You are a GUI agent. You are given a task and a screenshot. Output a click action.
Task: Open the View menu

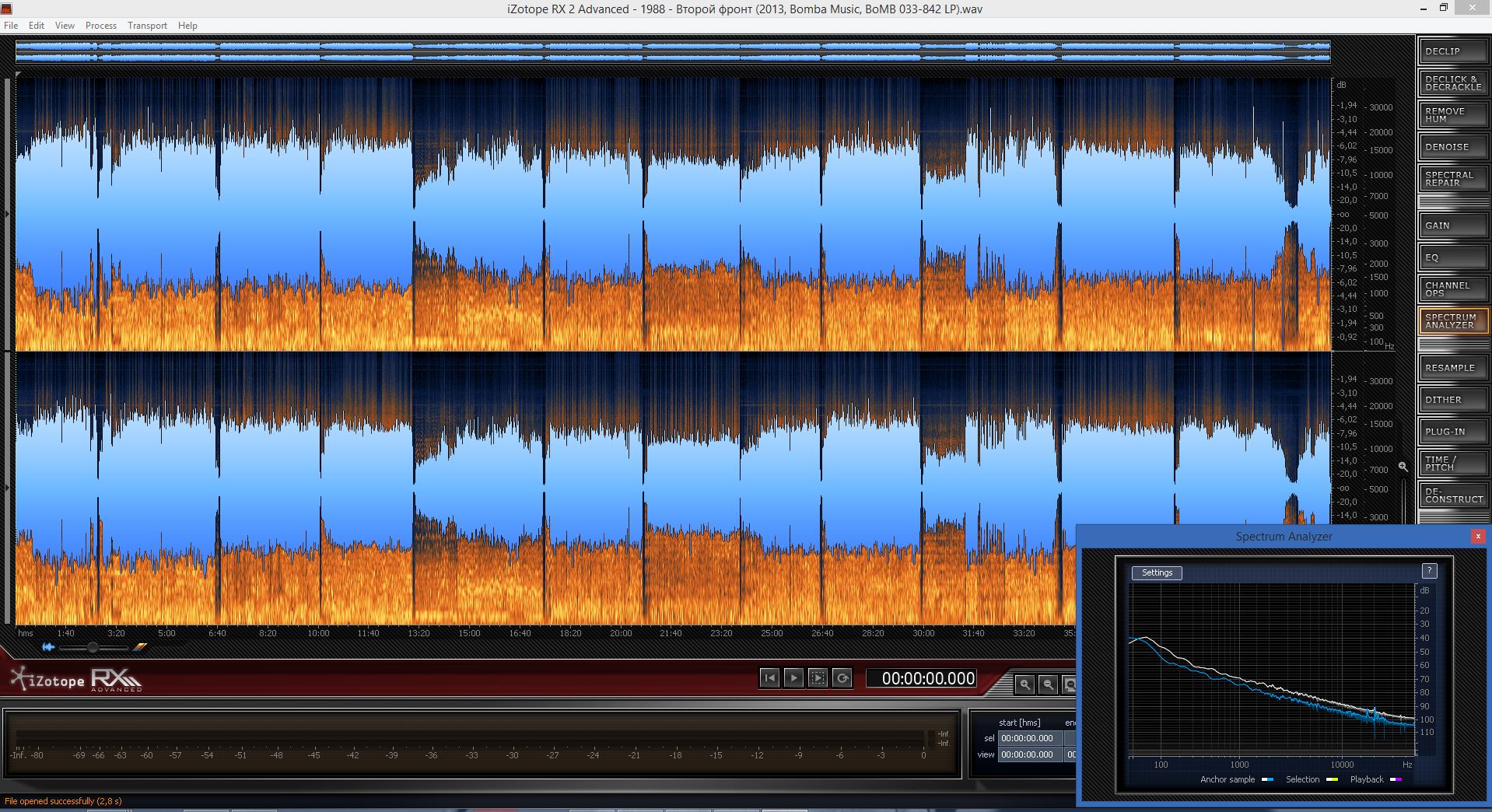[x=65, y=26]
